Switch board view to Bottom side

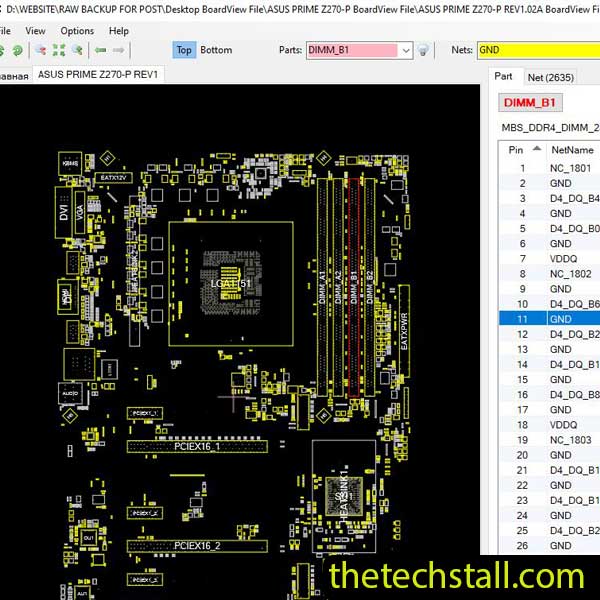point(216,50)
